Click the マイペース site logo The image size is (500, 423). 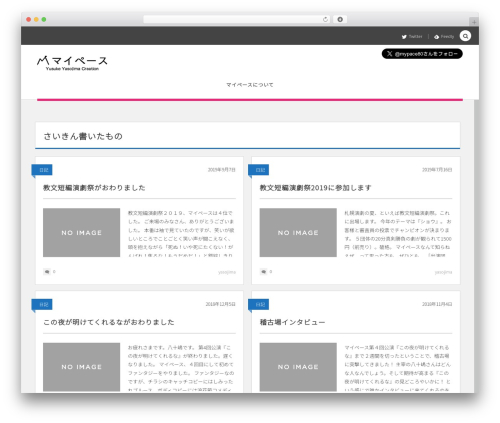coord(72,63)
